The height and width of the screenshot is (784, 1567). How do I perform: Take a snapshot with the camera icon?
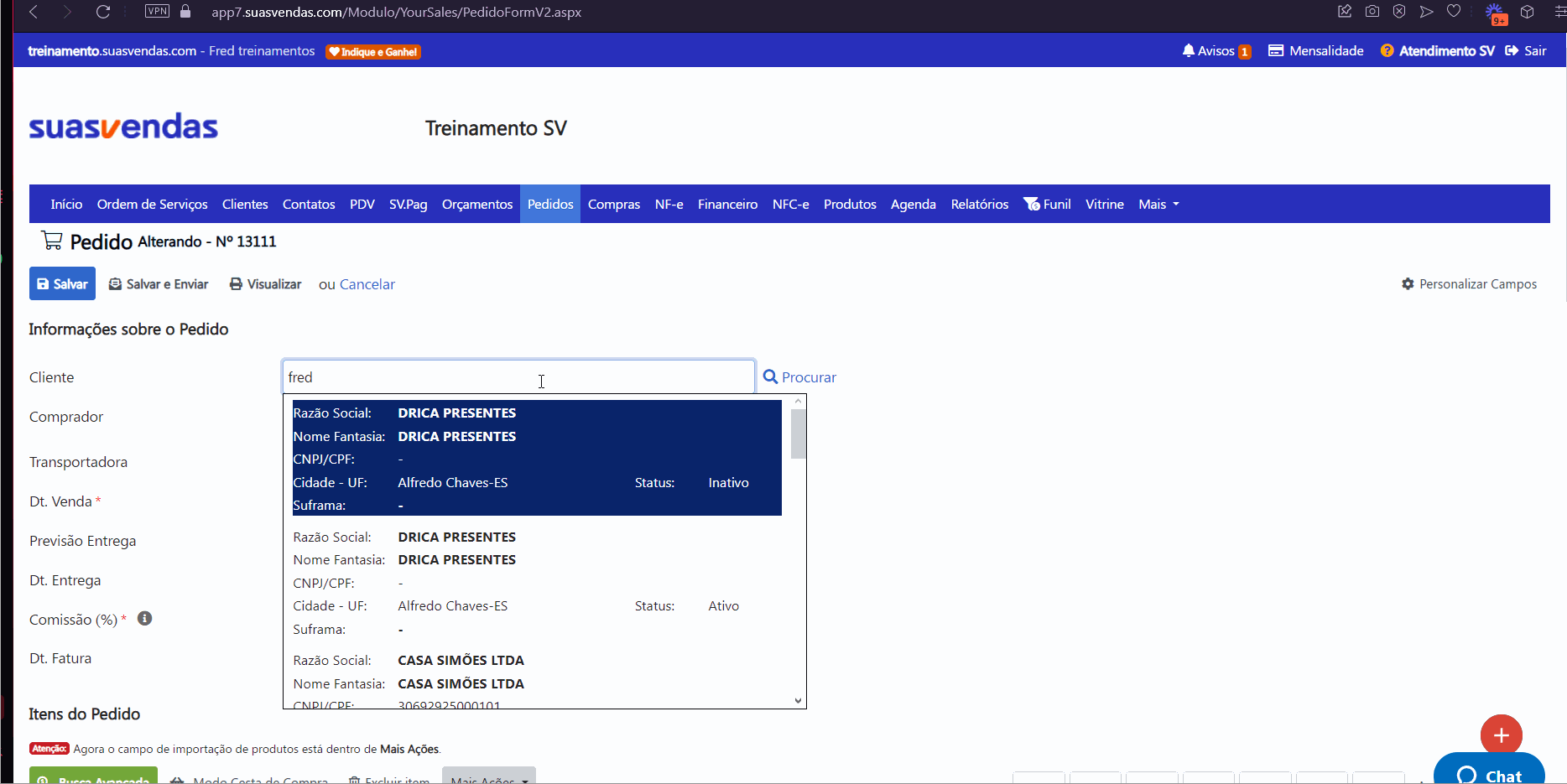point(1372,11)
